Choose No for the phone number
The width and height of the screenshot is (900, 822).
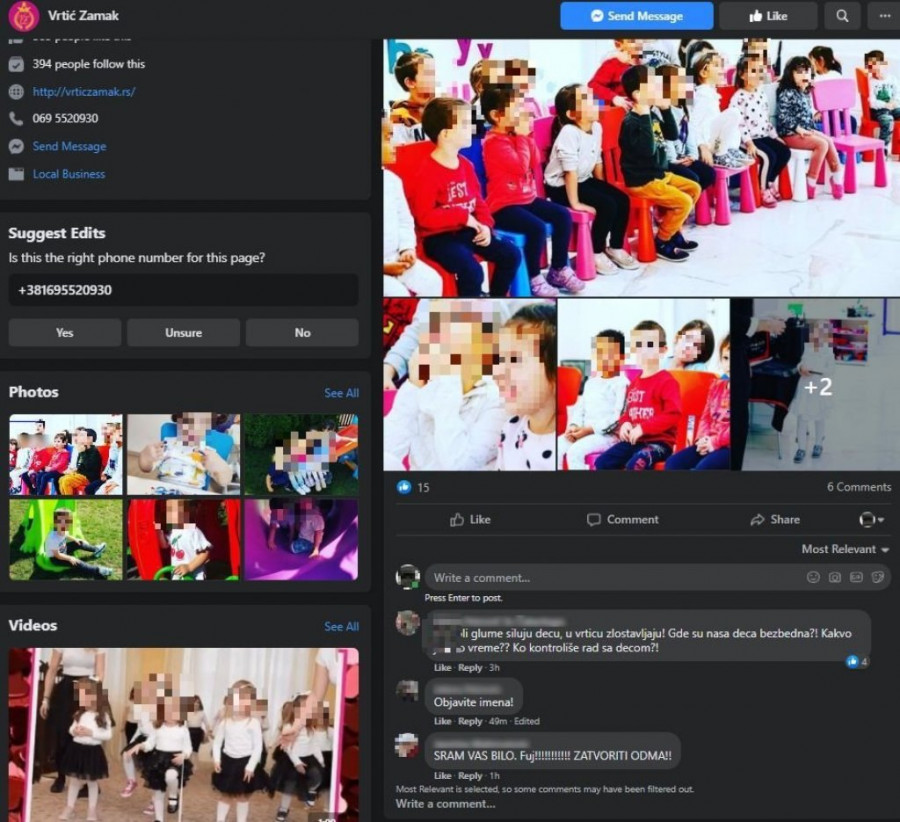click(x=302, y=333)
